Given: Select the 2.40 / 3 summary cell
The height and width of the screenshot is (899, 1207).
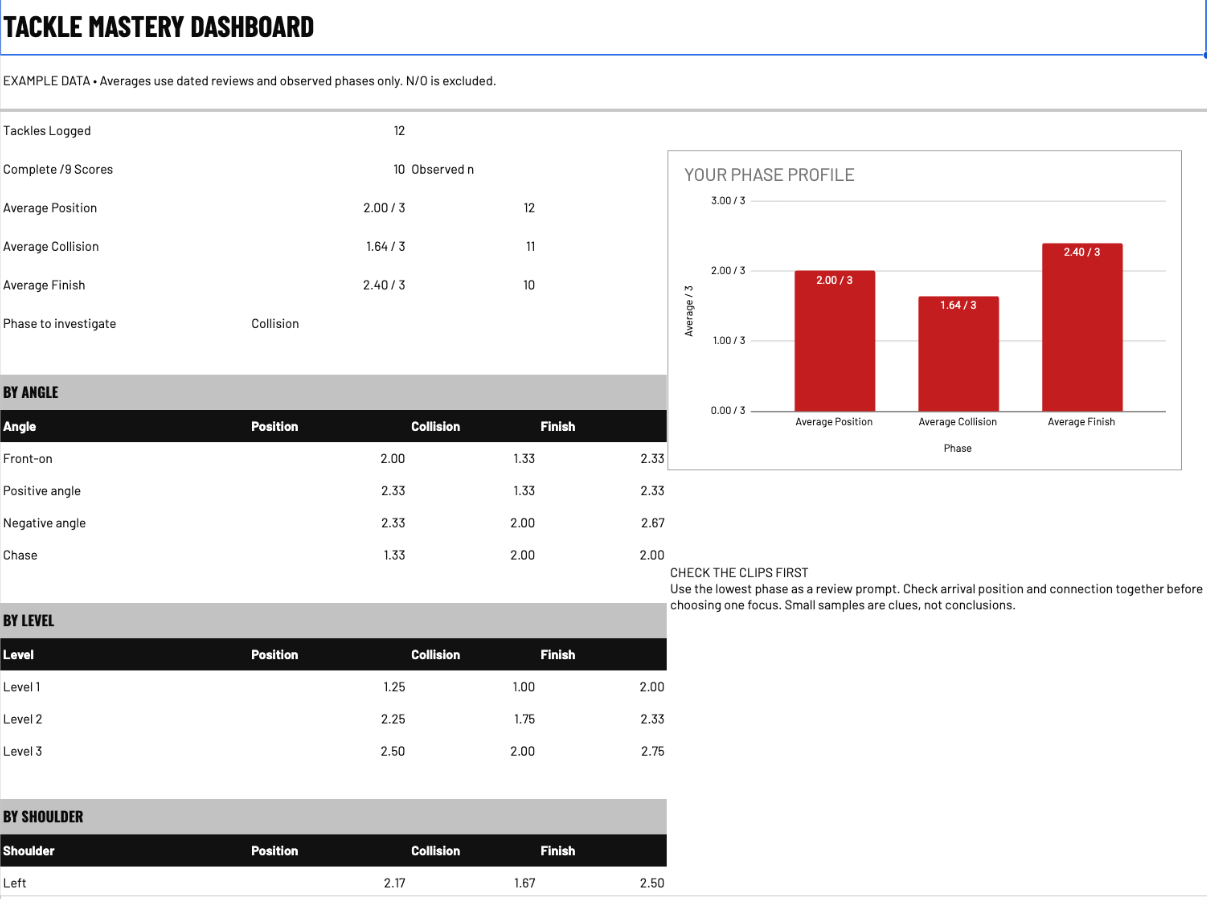Looking at the screenshot, I should [x=384, y=286].
